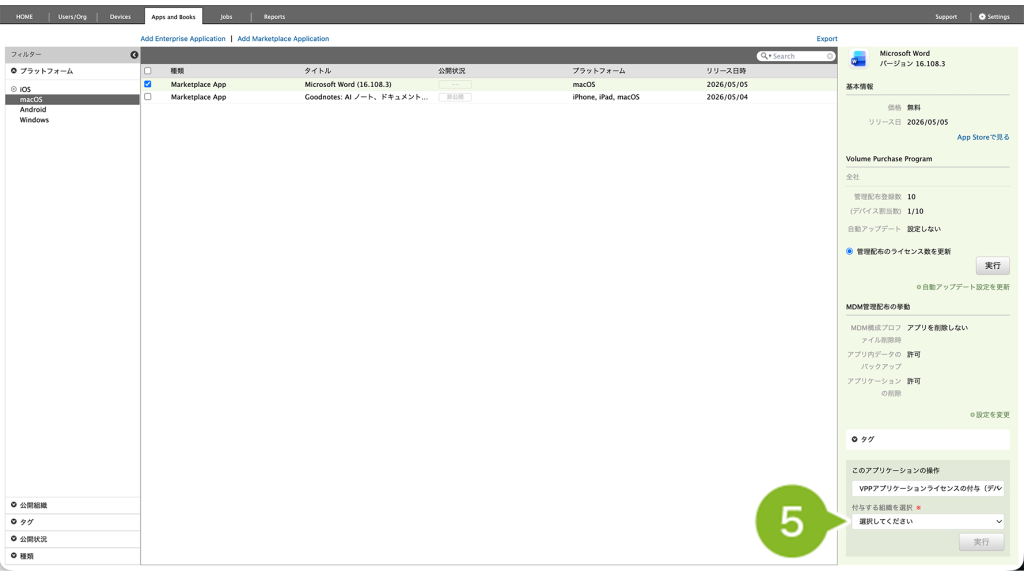Expand the iOS tree node

(x=14, y=89)
